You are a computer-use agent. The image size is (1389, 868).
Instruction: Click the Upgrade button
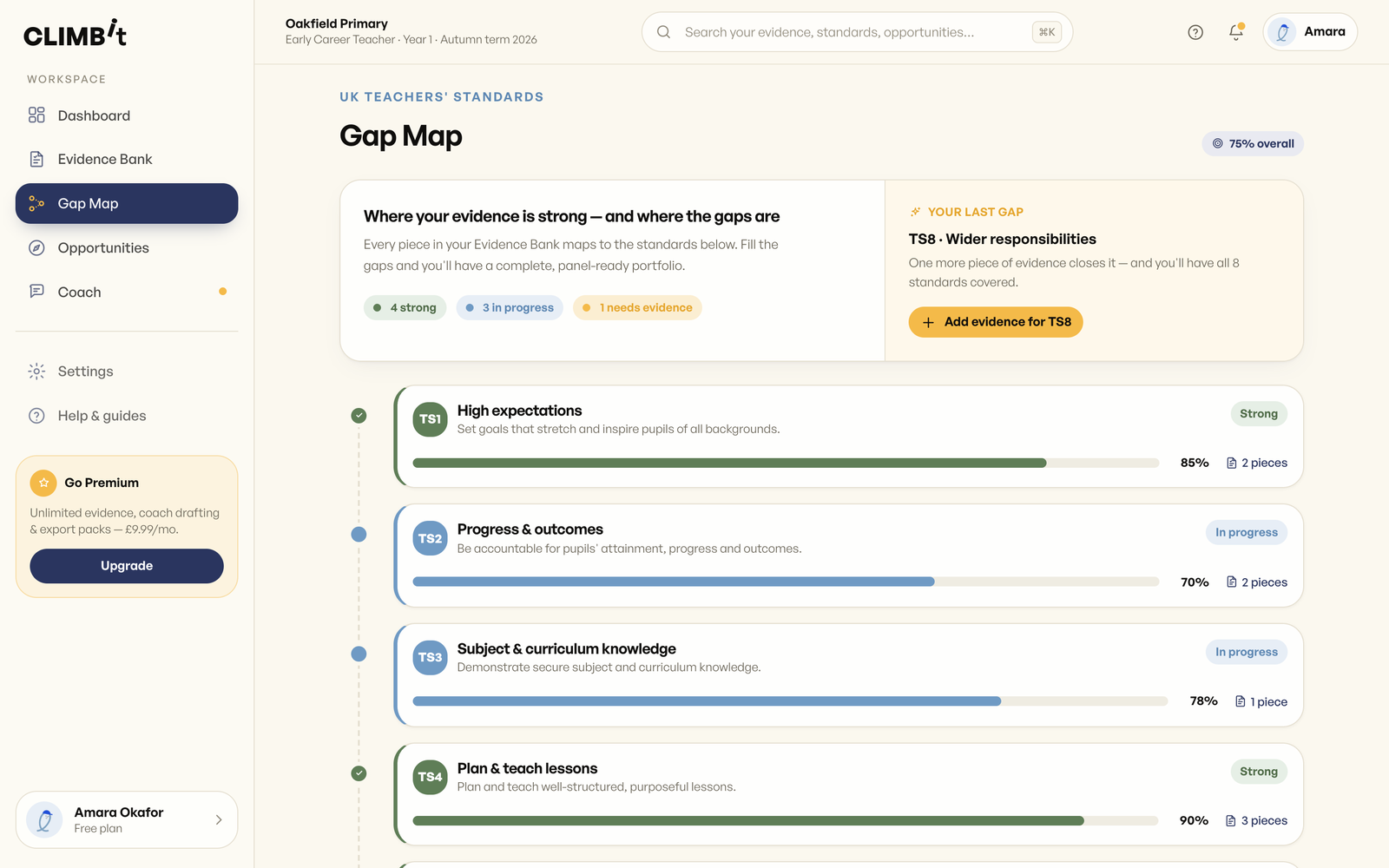127,566
